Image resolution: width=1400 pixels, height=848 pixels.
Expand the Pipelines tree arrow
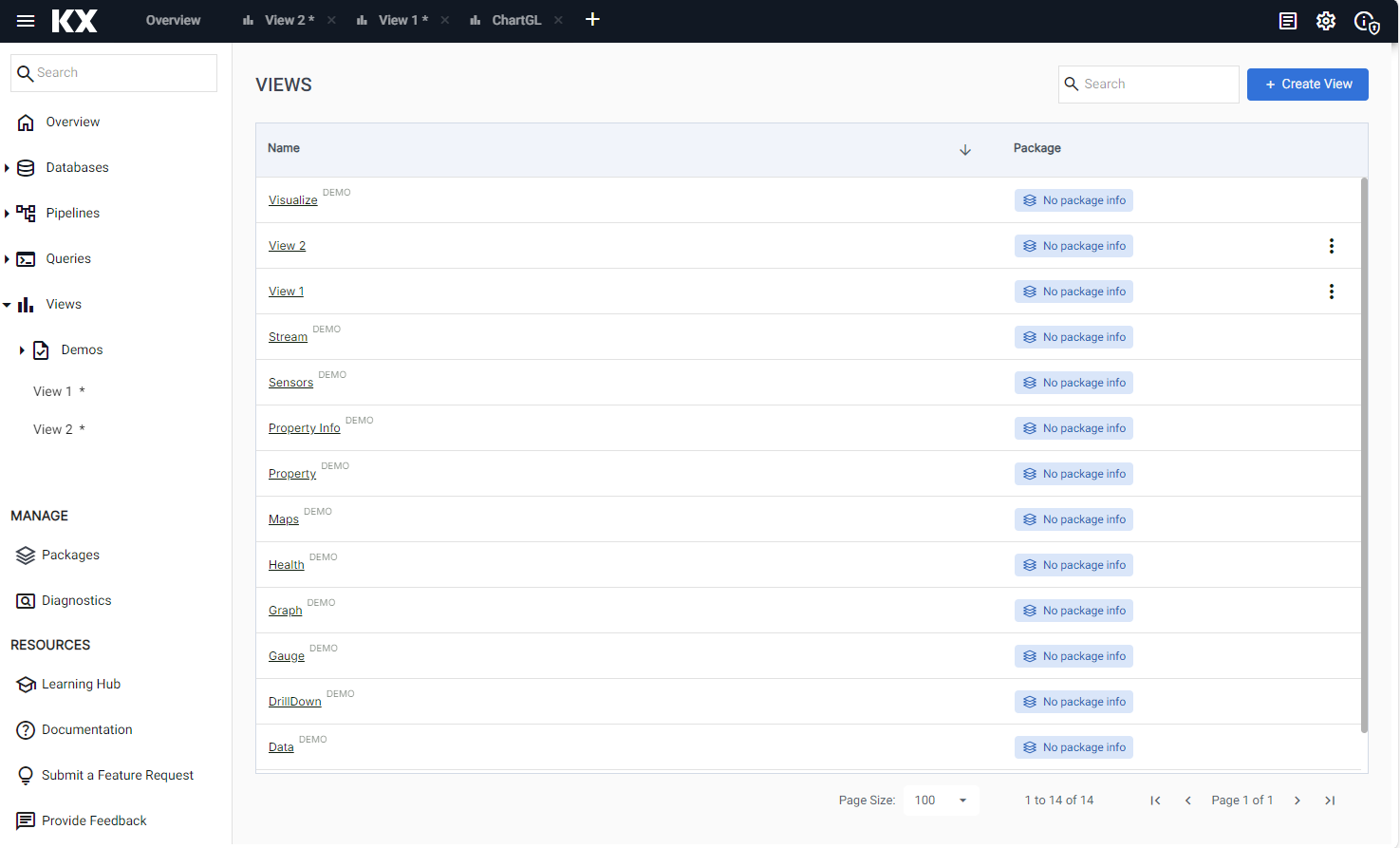click(7, 214)
